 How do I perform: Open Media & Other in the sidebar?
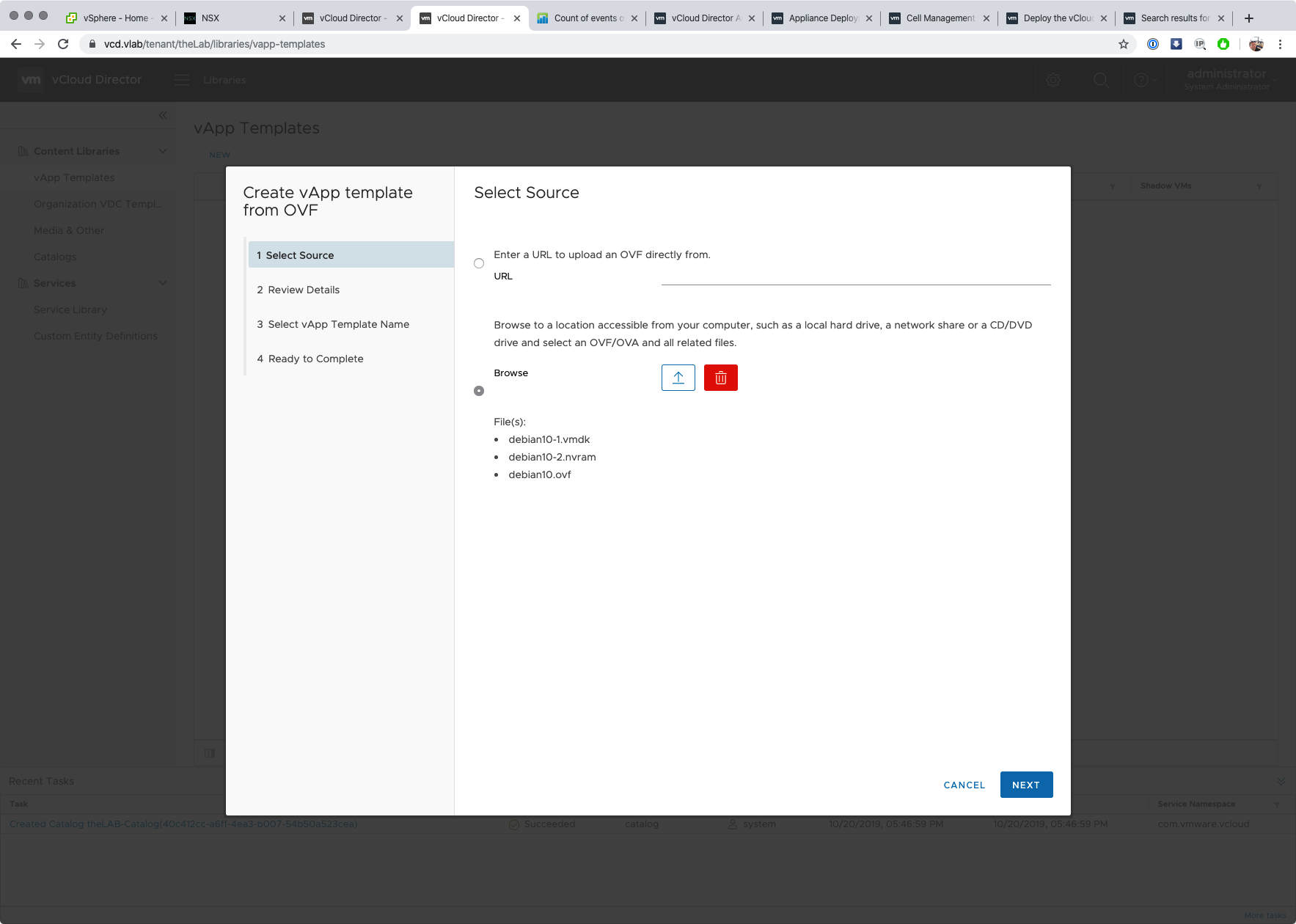(69, 230)
